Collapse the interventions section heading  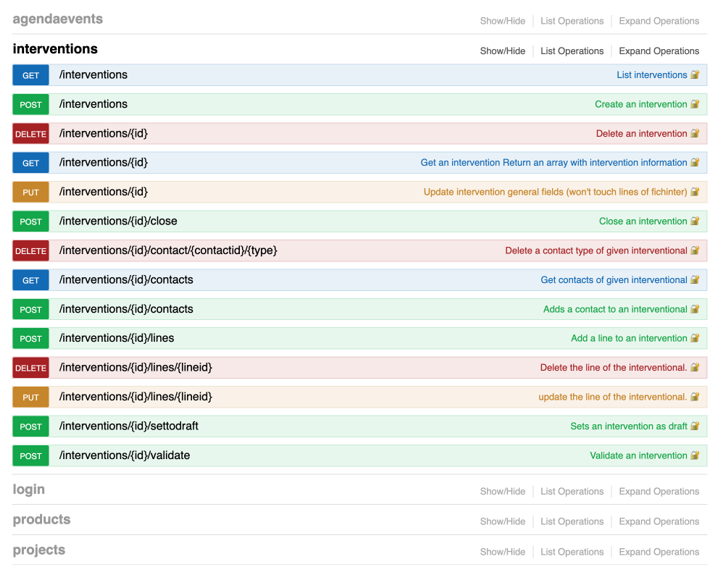(55, 48)
